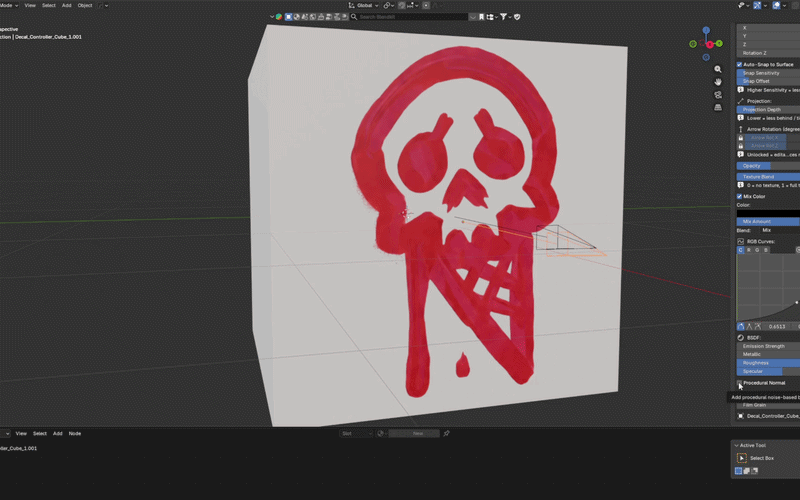This screenshot has width=800, height=500.
Task: Click the zoom magnifier viewport icon
Action: tap(718, 69)
